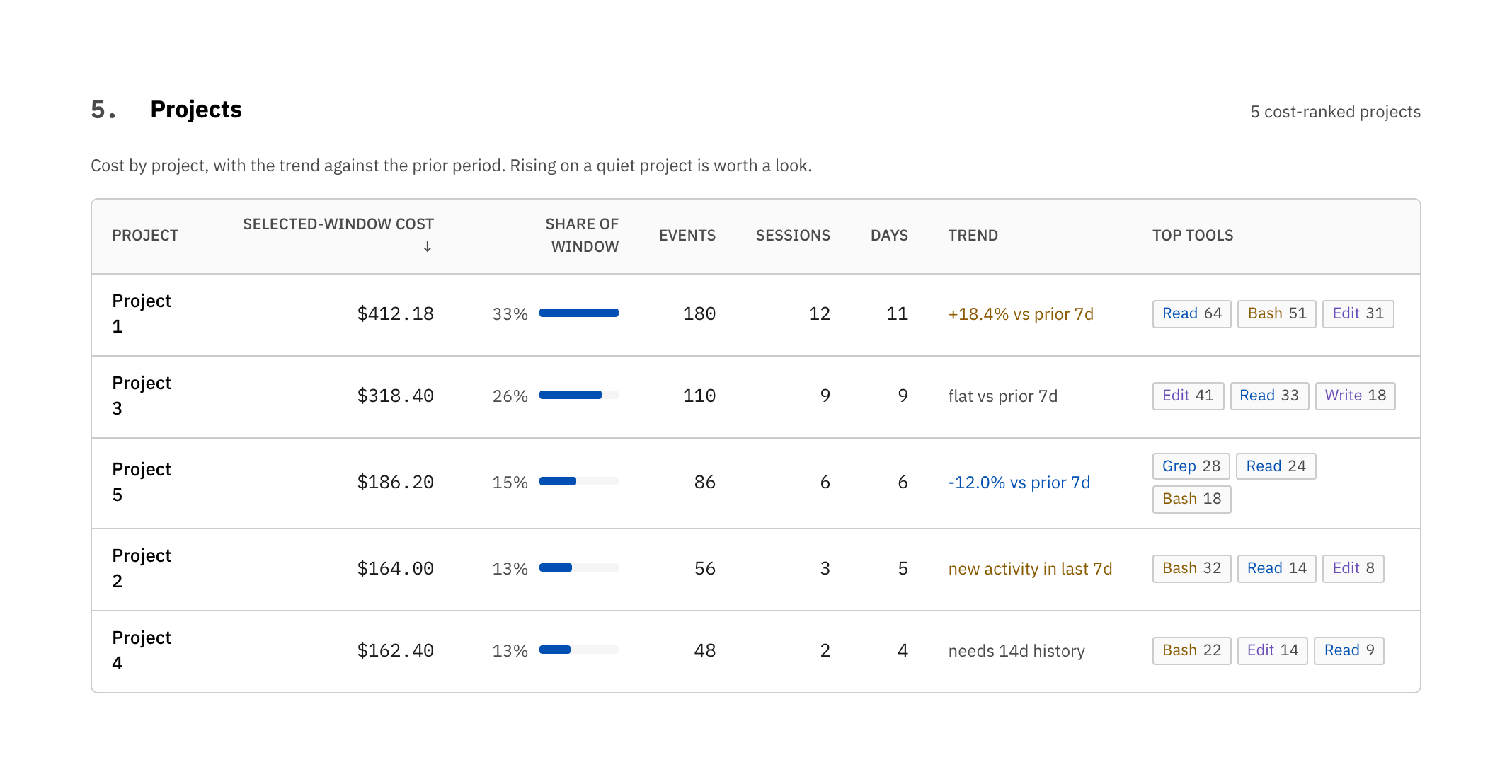Click the Bash 32 tool tag
The image size is (1512, 784).
point(1192,569)
